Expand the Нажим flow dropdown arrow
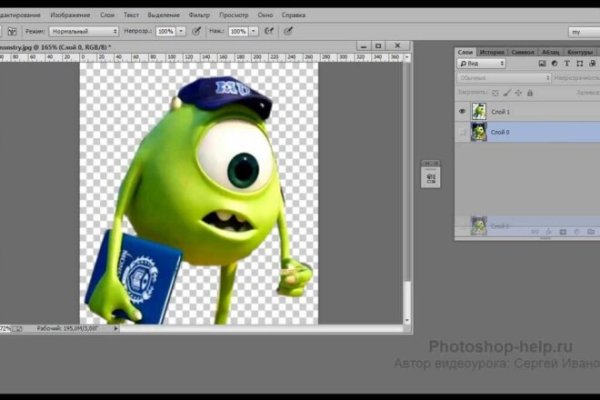600x400 pixels. pos(253,32)
